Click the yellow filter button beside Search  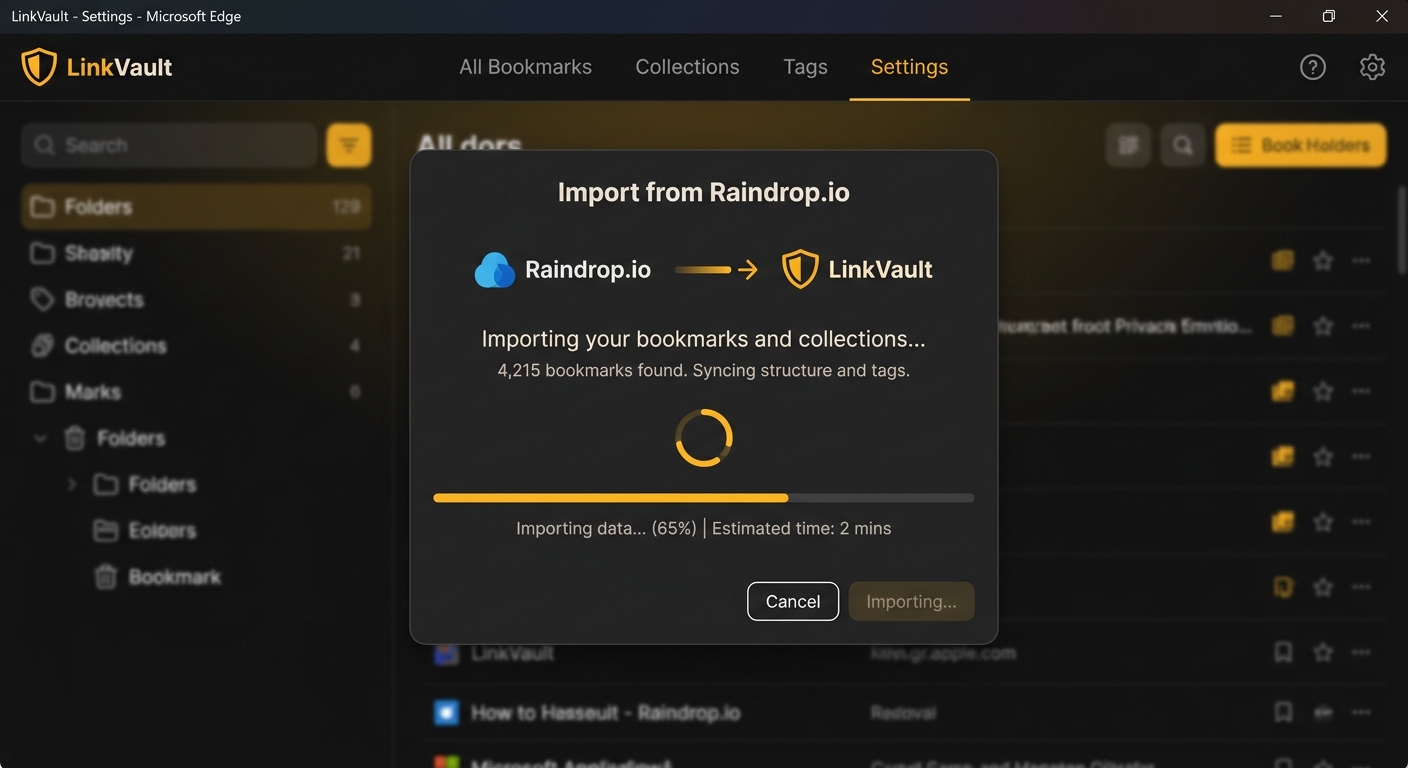[349, 145]
